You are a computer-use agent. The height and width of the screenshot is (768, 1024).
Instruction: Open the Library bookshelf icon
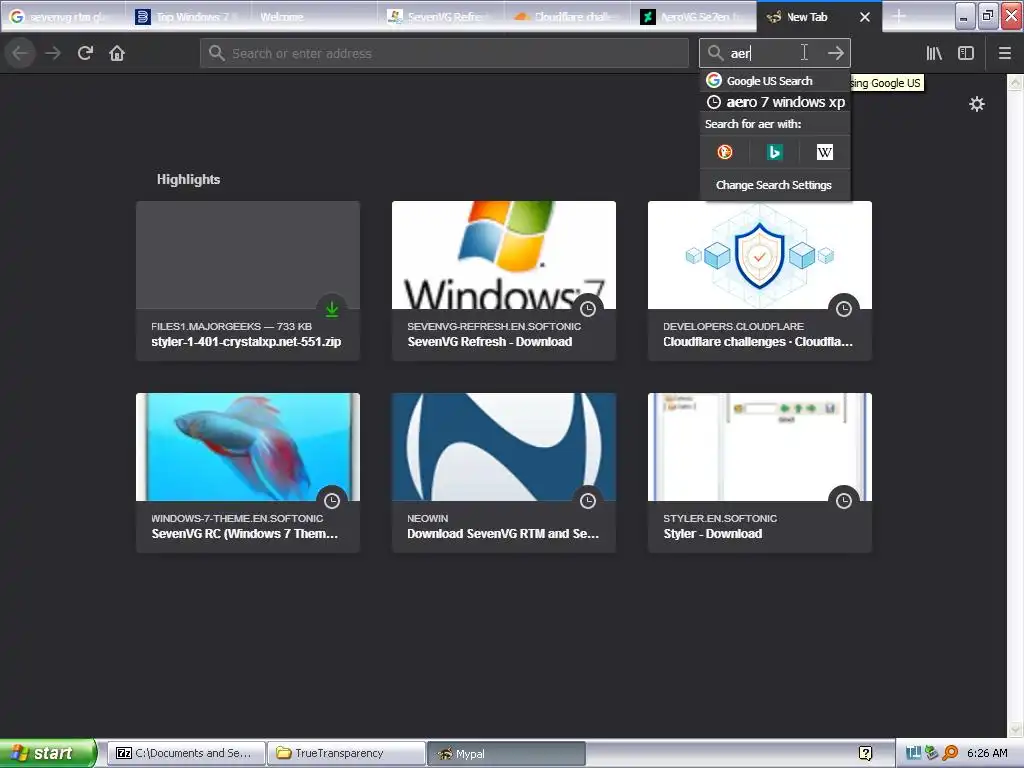coord(934,53)
